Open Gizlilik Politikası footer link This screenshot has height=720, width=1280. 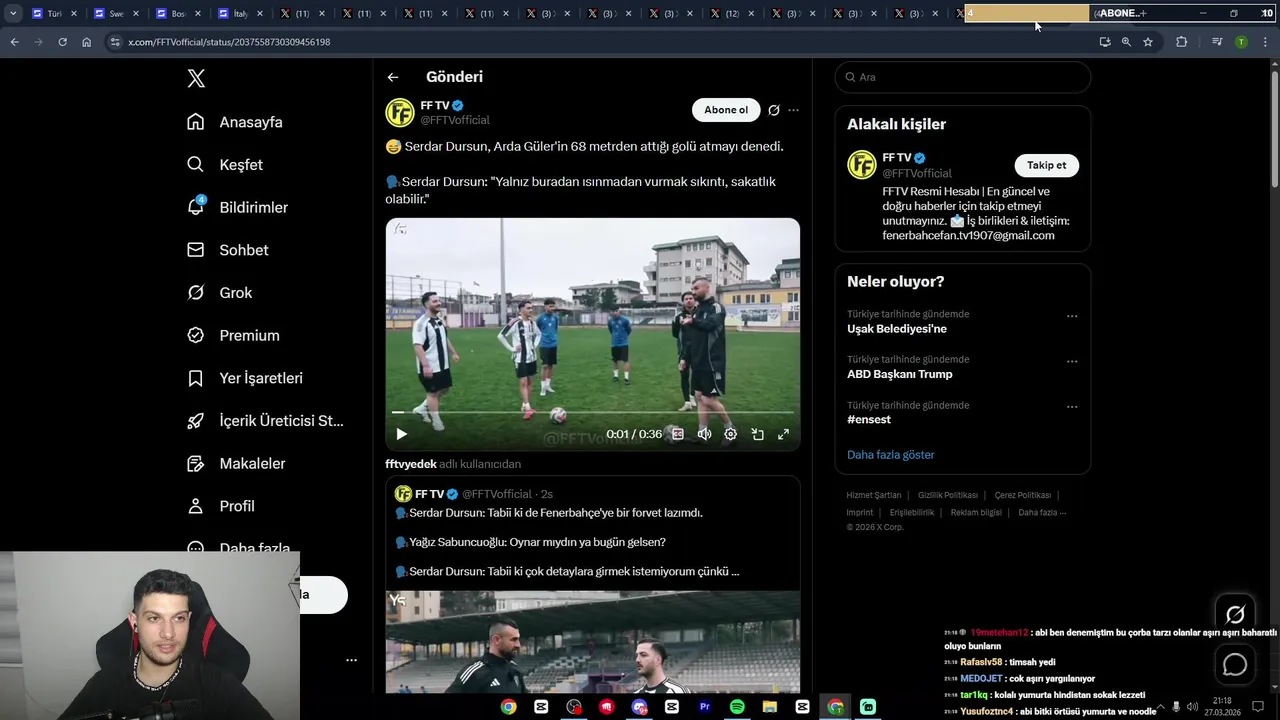(x=948, y=495)
